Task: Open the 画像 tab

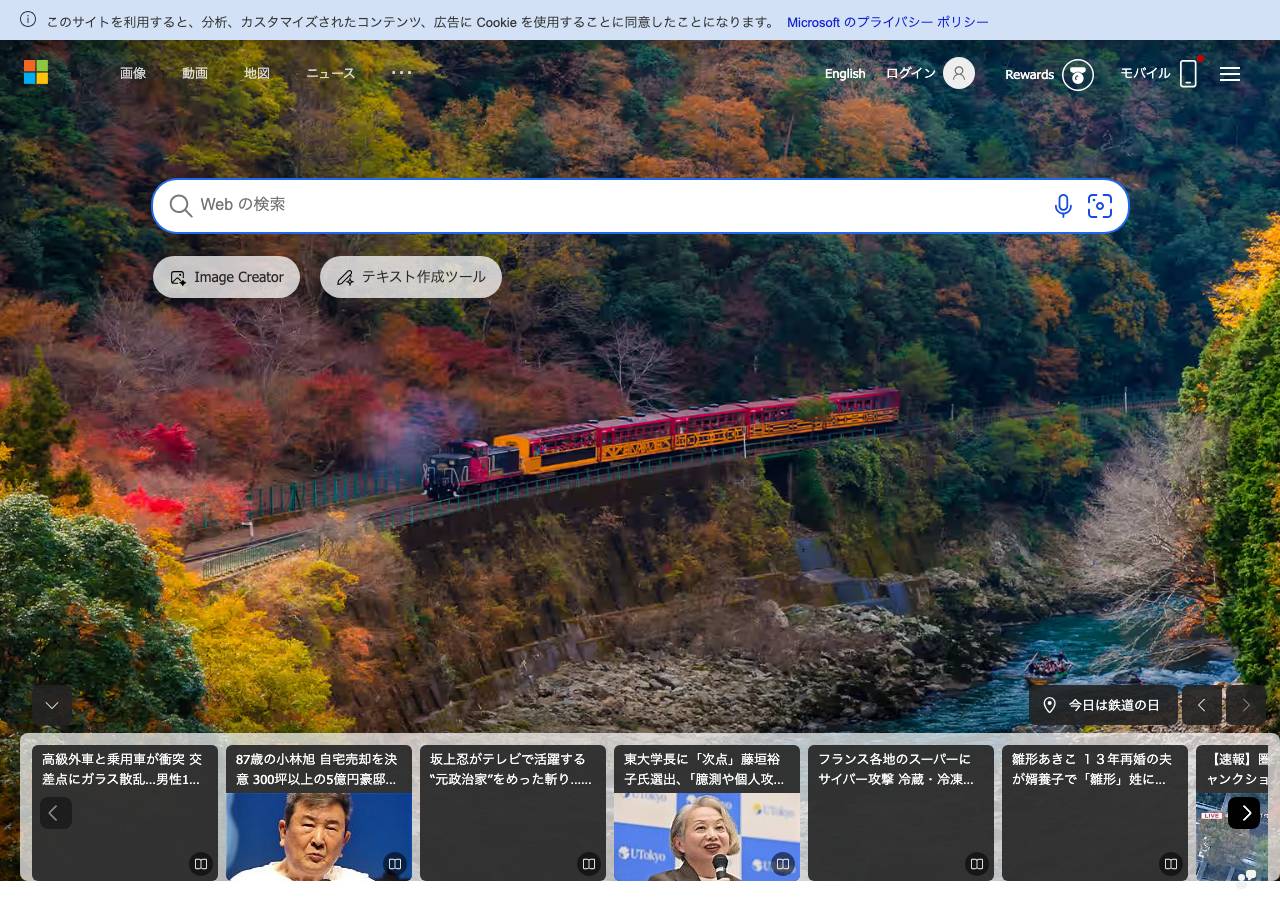Action: tap(133, 73)
